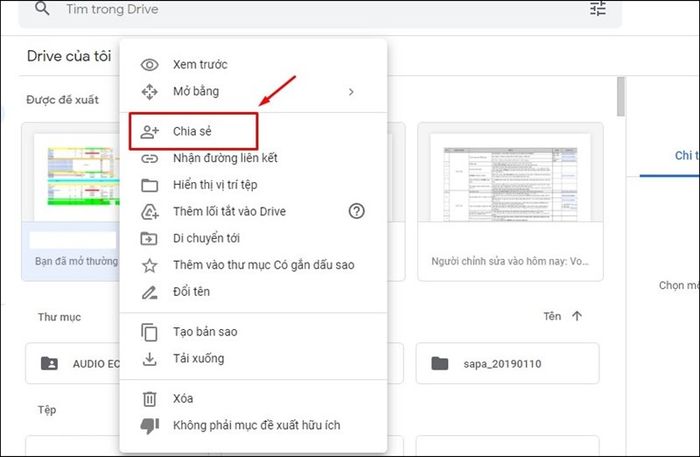Click the download icon beside Tải xuống
The image size is (700, 457).
[150, 359]
